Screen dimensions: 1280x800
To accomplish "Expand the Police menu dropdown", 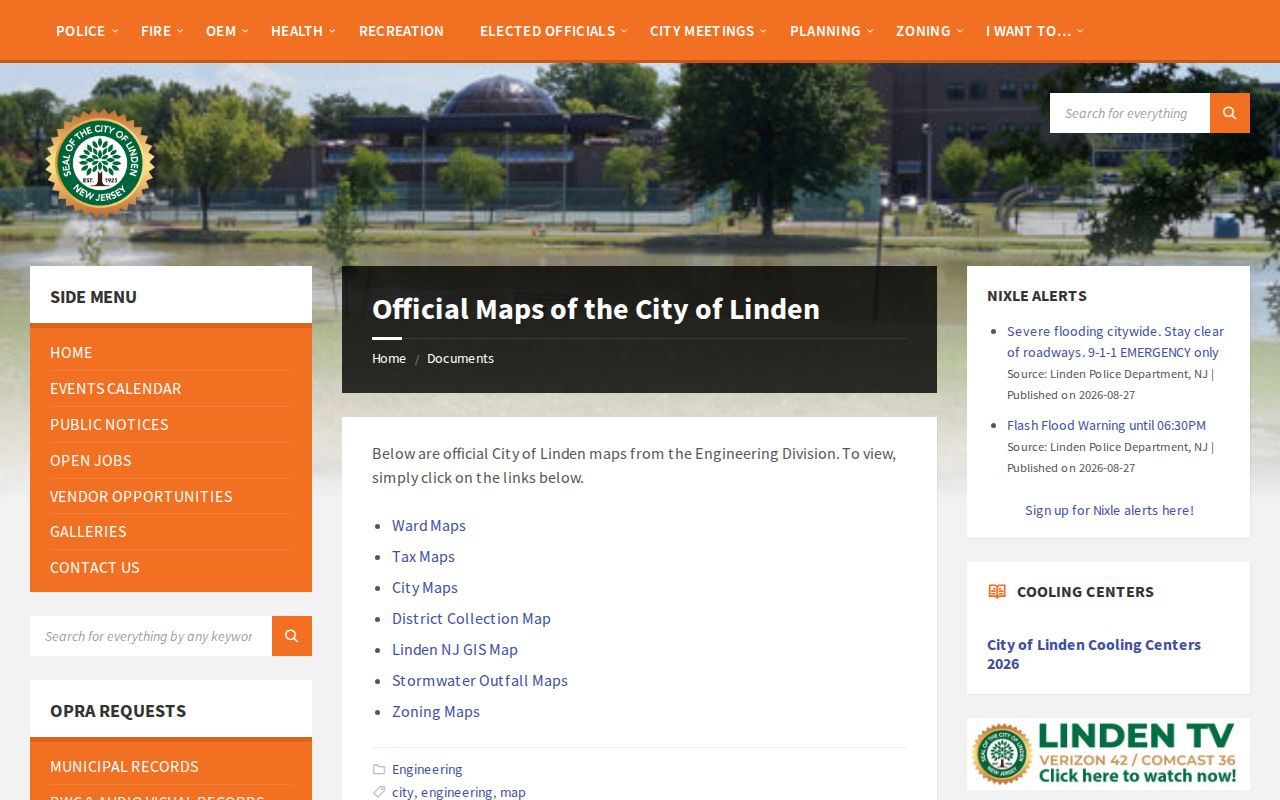I will point(87,31).
